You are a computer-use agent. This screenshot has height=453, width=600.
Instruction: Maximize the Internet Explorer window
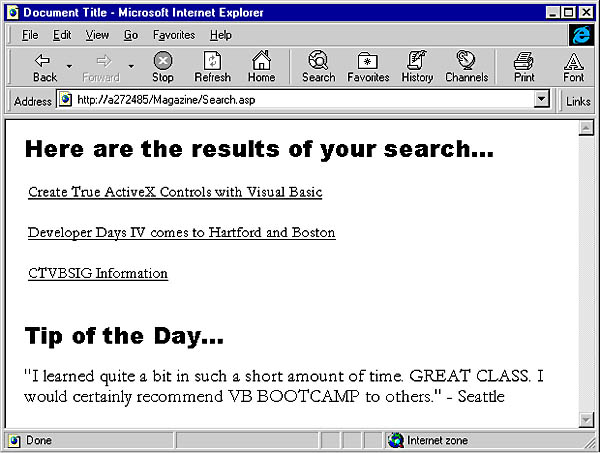tap(569, 13)
